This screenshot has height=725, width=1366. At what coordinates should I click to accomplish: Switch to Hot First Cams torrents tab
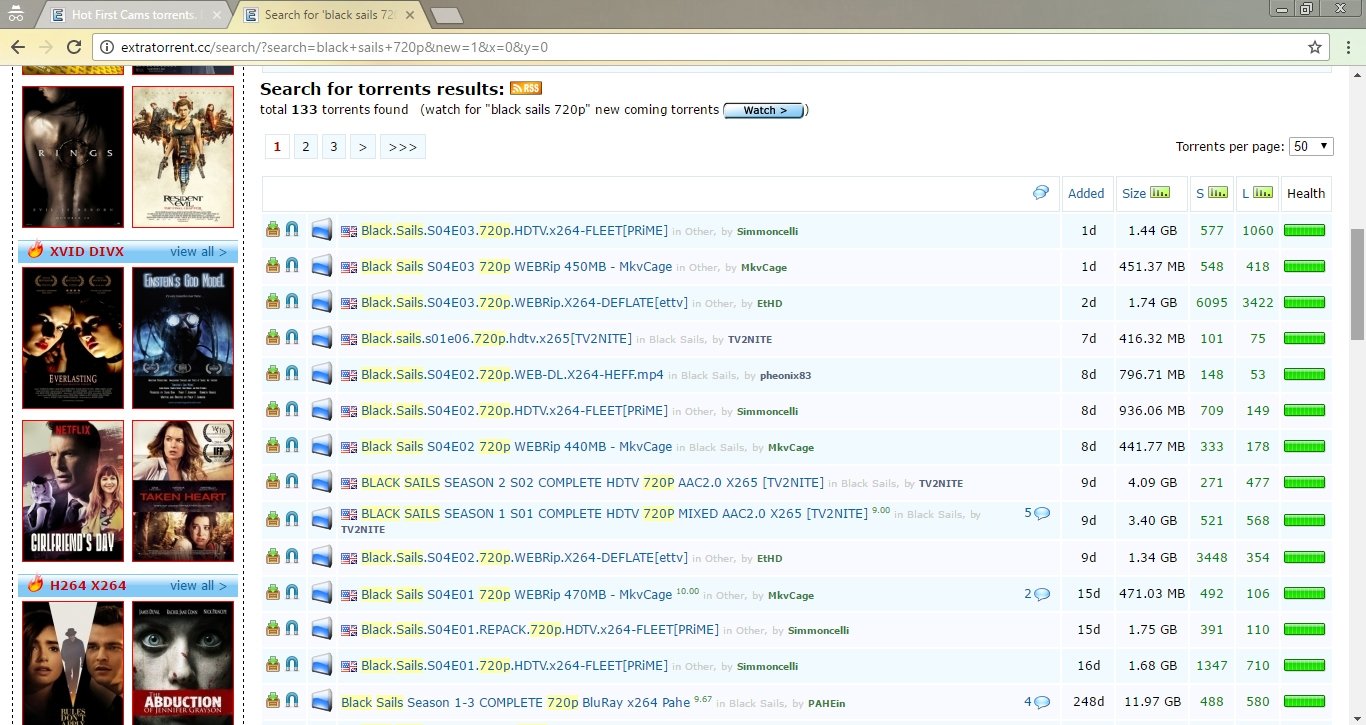tap(136, 15)
